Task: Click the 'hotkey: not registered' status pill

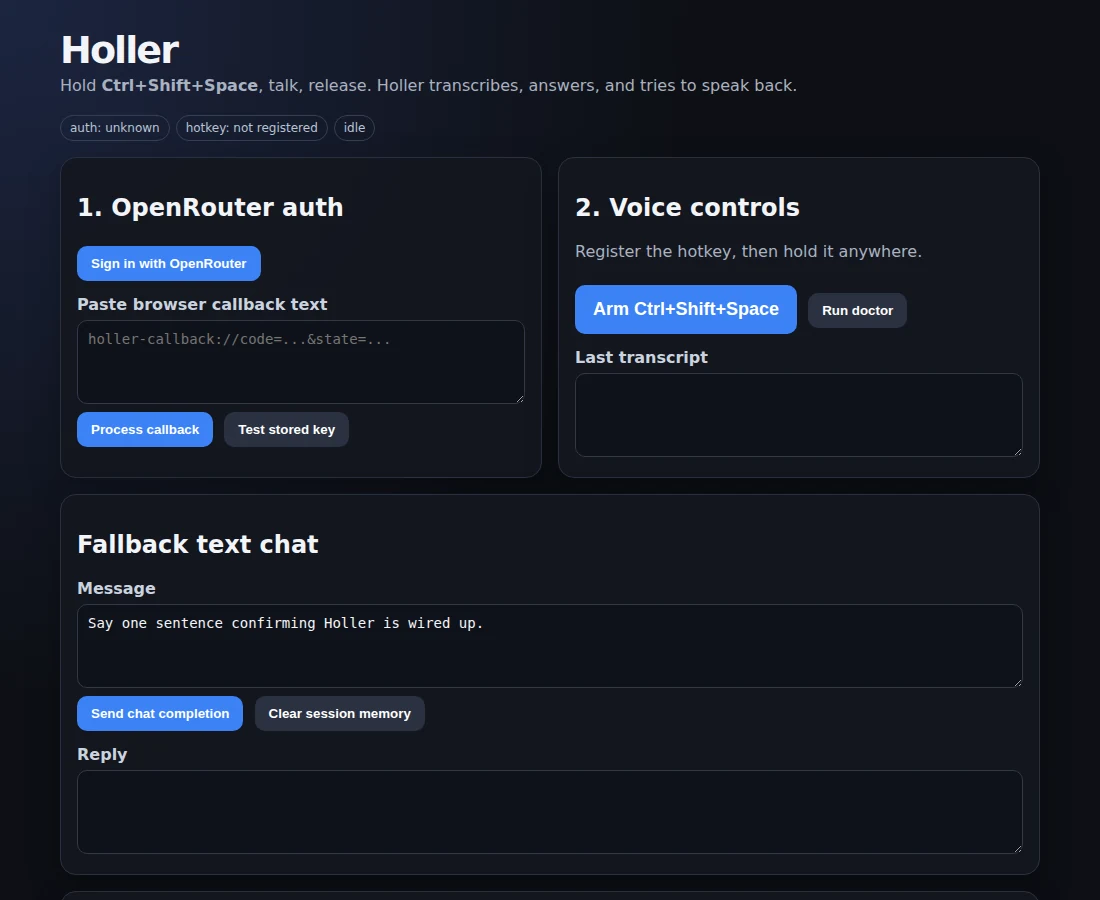Action: coord(251,128)
